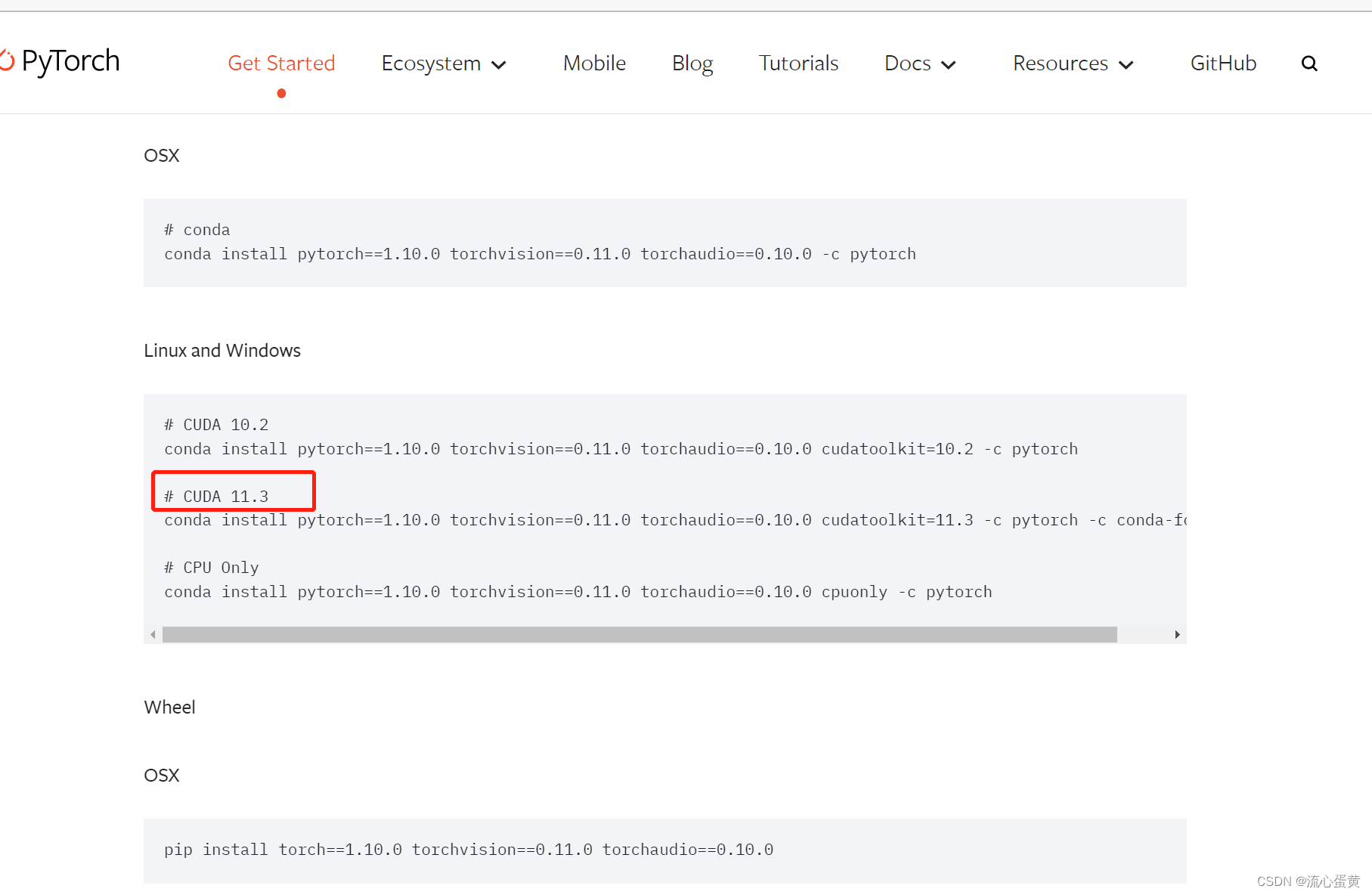The height and width of the screenshot is (895, 1372).
Task: Click the '# CUDA 11.3' comment line
Action: tap(216, 497)
